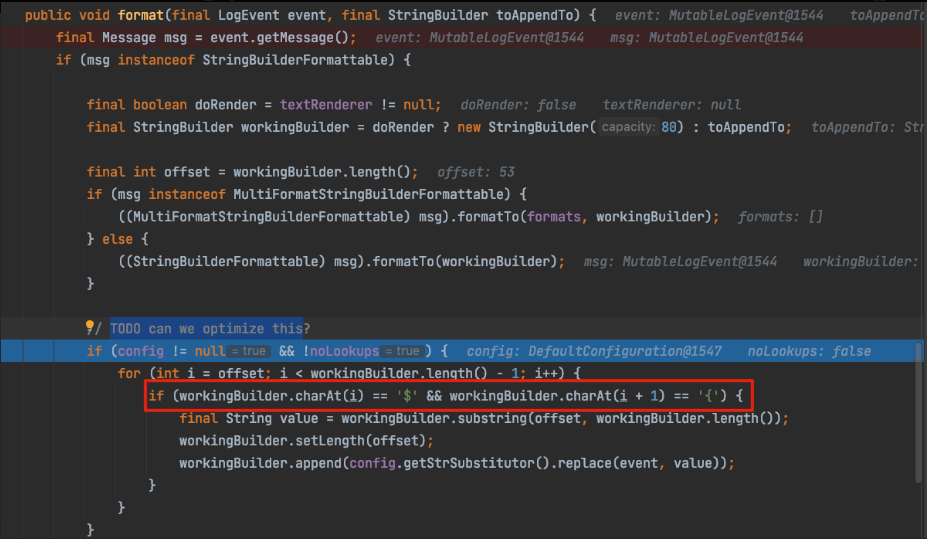Screen dimensions: 927x539
Task: Click 'workingBuilder.charAt(i)' in the boxed condition
Action: tap(272, 396)
